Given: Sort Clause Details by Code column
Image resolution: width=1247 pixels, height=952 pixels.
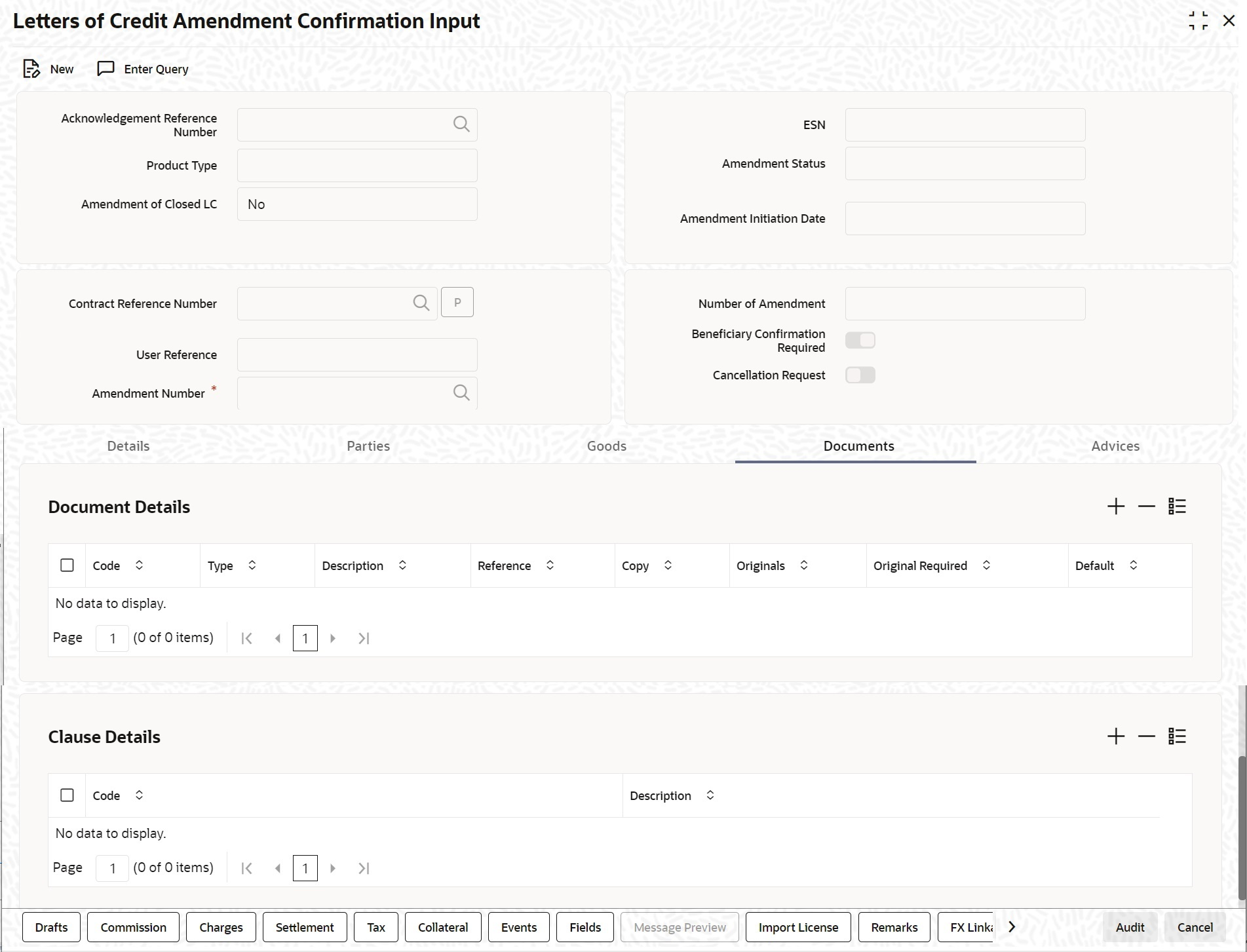Looking at the screenshot, I should pos(139,795).
